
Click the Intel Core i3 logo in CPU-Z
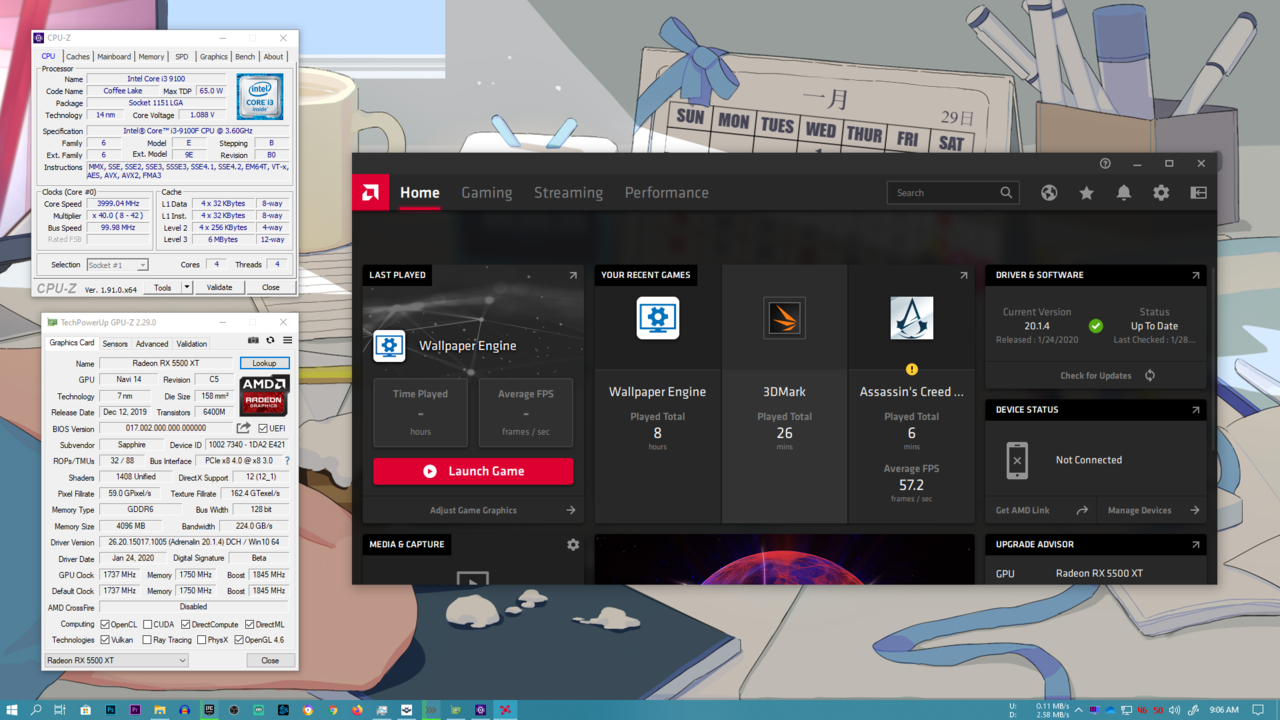260,97
